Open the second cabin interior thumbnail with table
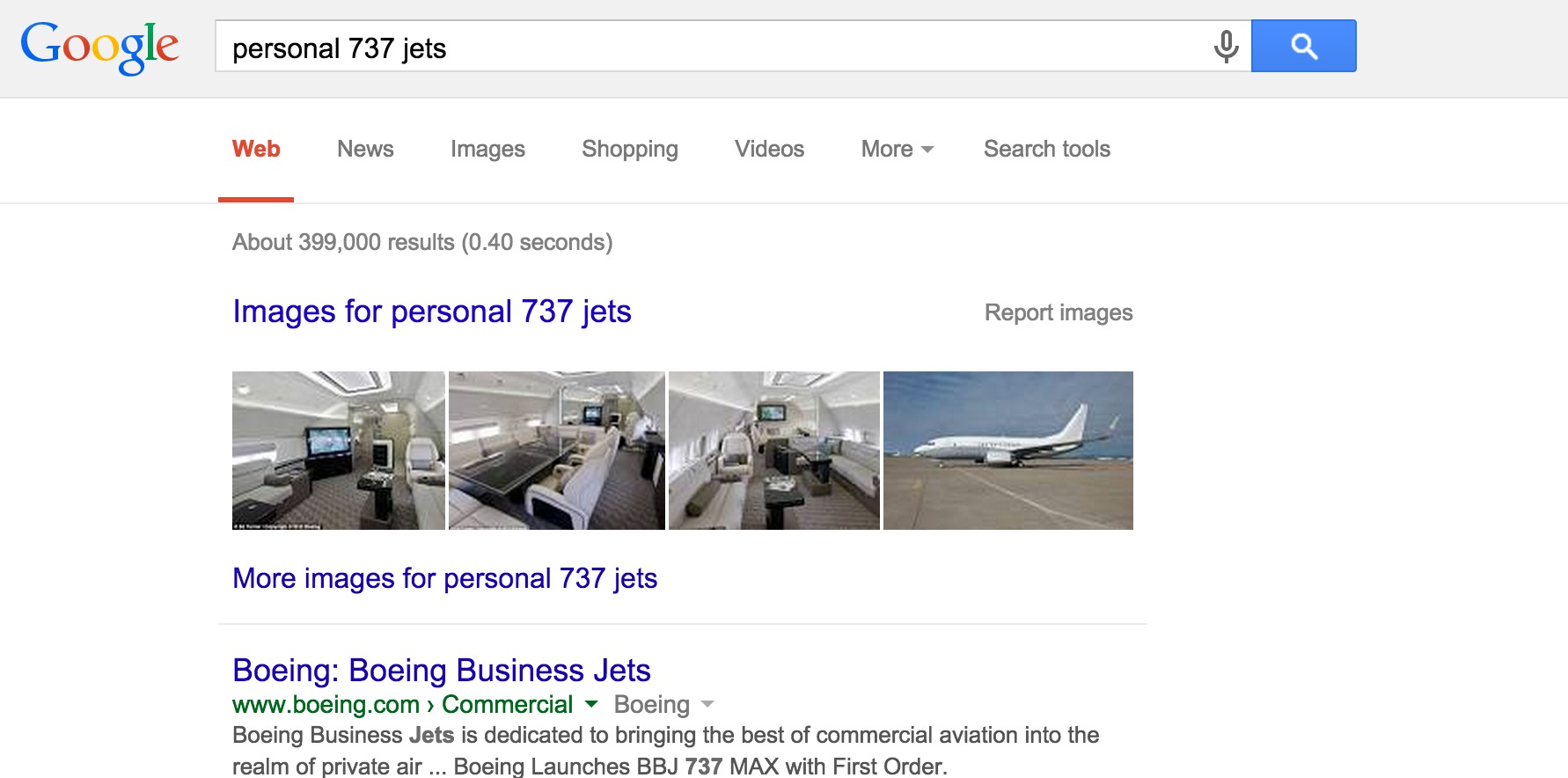This screenshot has height=778, width=1568. [557, 451]
